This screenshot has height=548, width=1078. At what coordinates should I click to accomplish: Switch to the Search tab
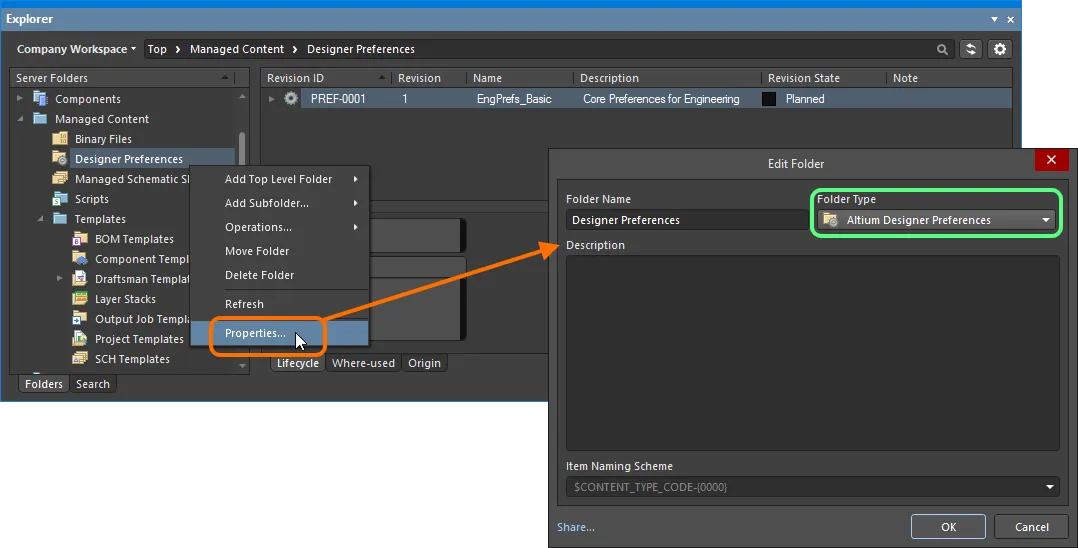pos(93,384)
